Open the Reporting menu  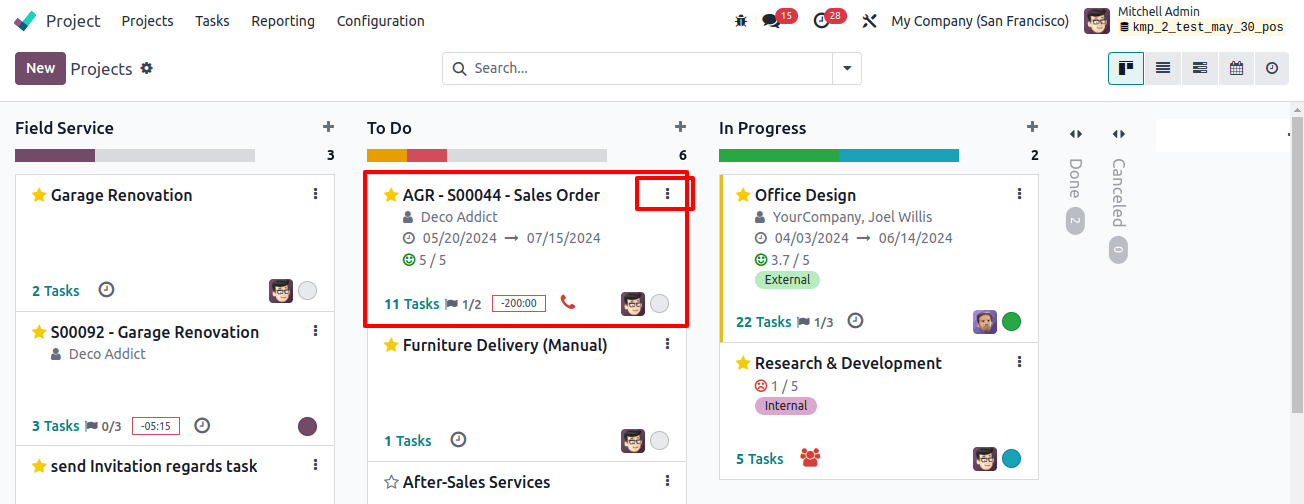[283, 21]
